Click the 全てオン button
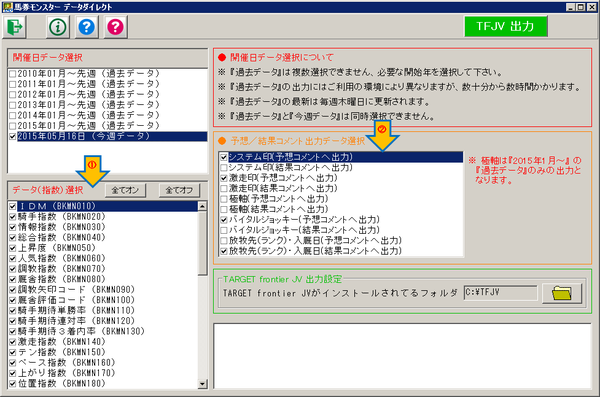The height and width of the screenshot is (397, 600). [x=125, y=190]
